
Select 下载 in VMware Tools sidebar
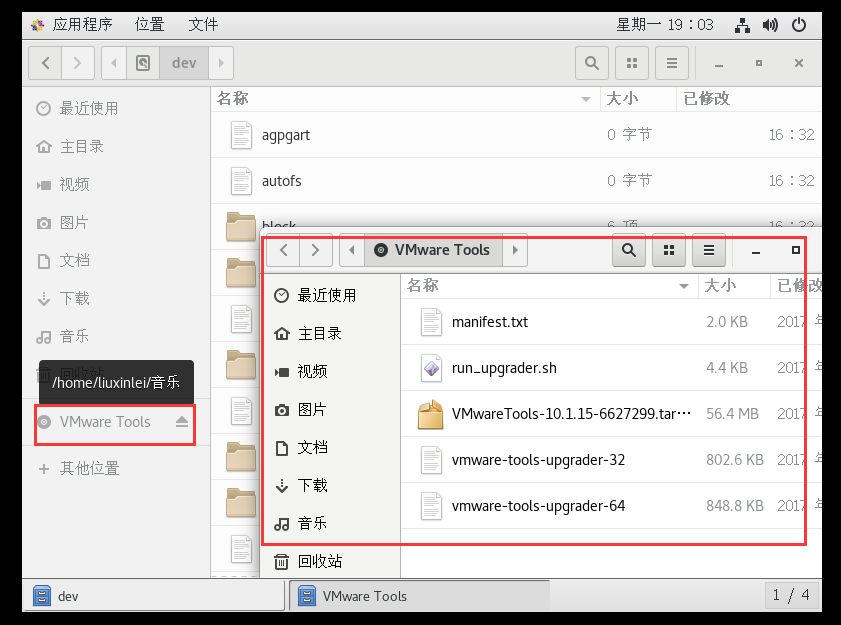[x=330, y=486]
